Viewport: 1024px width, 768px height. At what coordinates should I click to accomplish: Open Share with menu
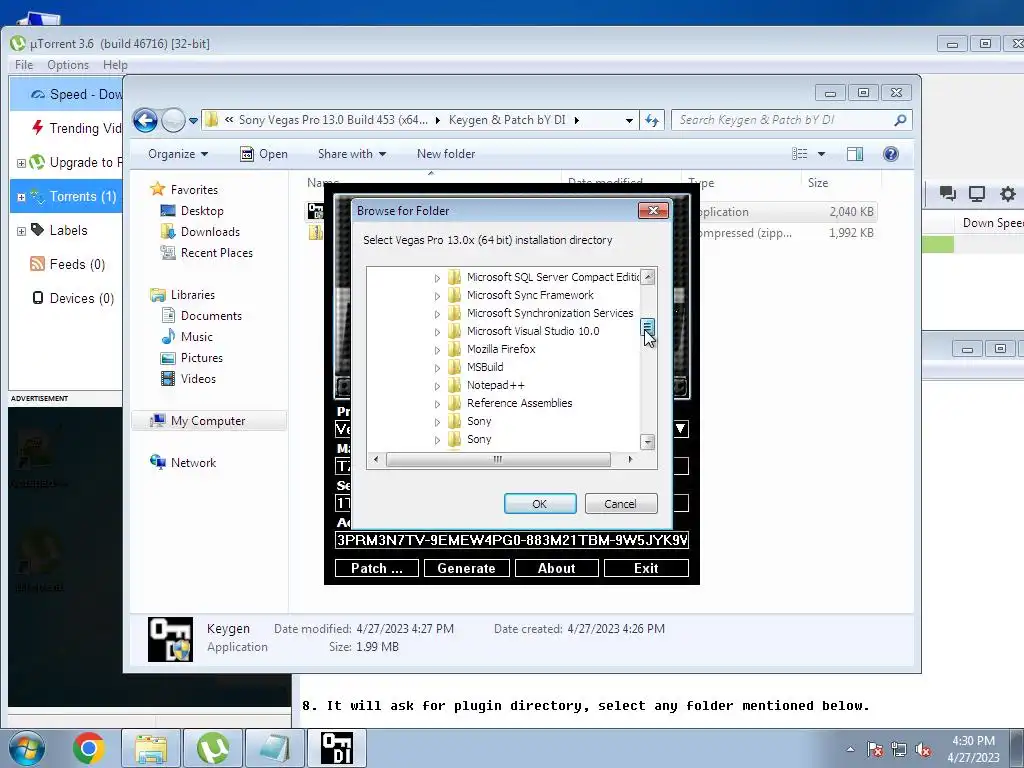tap(351, 154)
